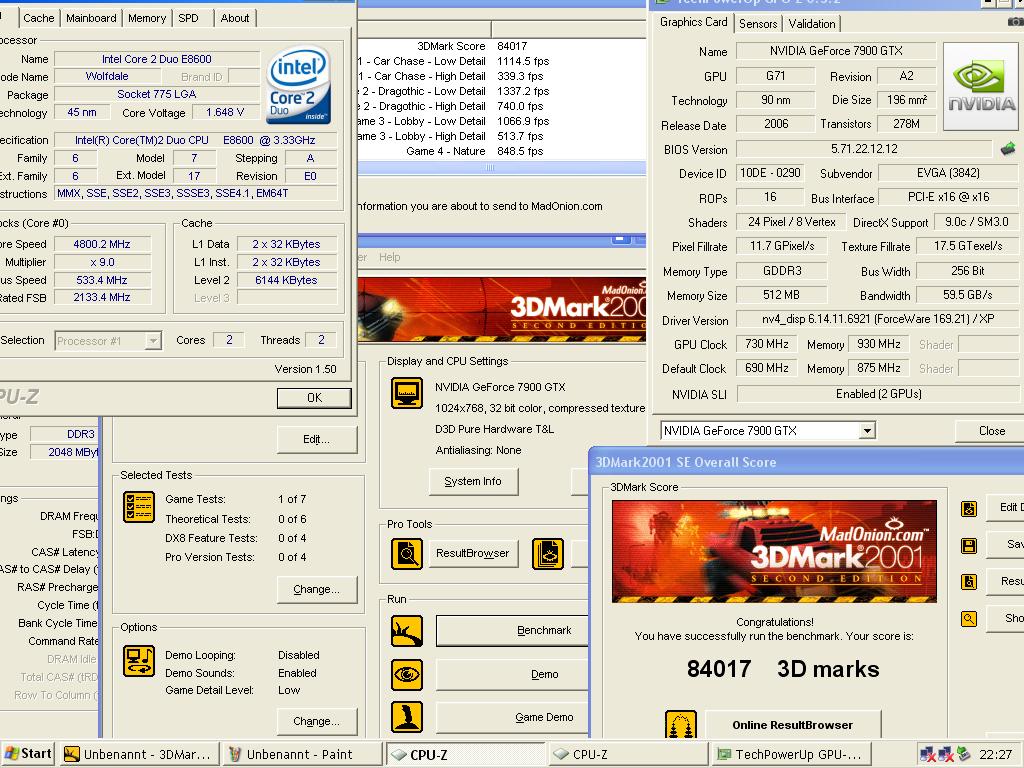Screen dimensions: 1024x768
Task: Click the 3DMark Score 84017 result row
Action: 502,46
